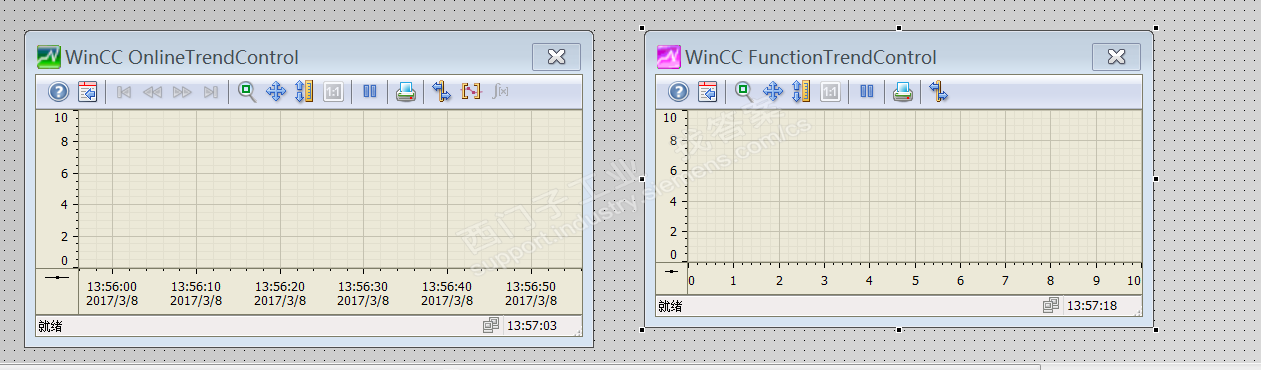Print the OnlineTrendControl trend
Screen dimensions: 1261x370
405,92
